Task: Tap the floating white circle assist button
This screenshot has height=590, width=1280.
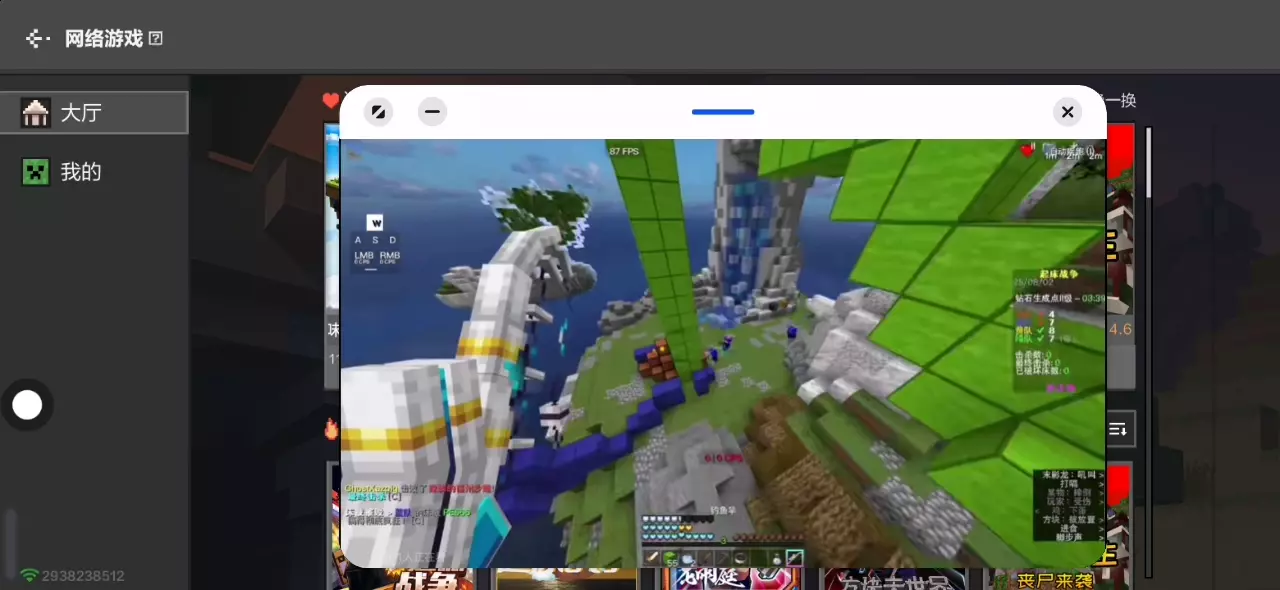Action: click(27, 405)
